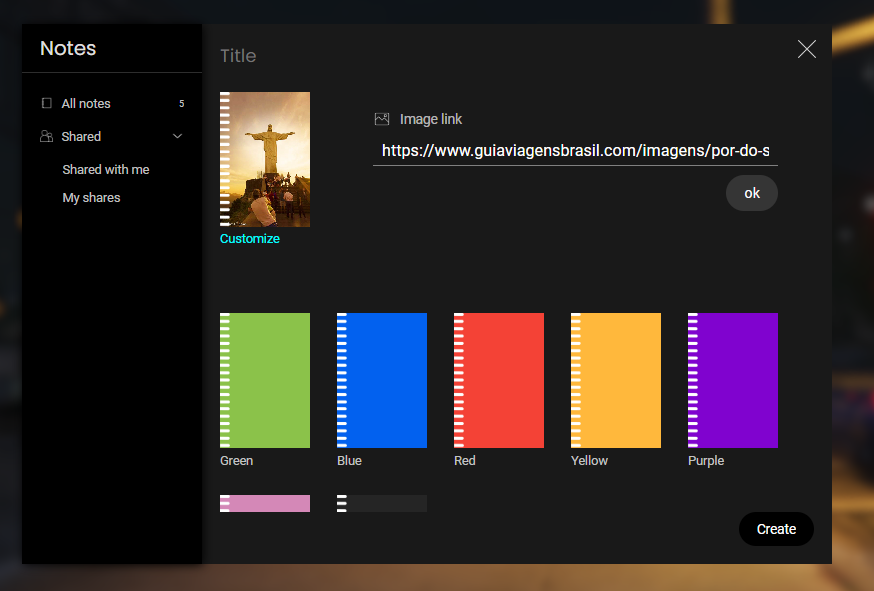Click the Title input field
This screenshot has width=874, height=591.
coord(499,56)
